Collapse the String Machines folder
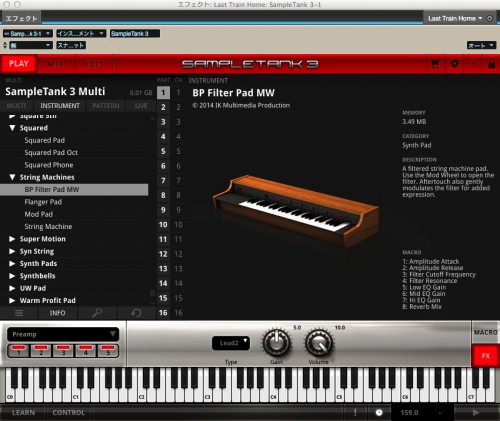This screenshot has height=421, width=500. click(12, 177)
